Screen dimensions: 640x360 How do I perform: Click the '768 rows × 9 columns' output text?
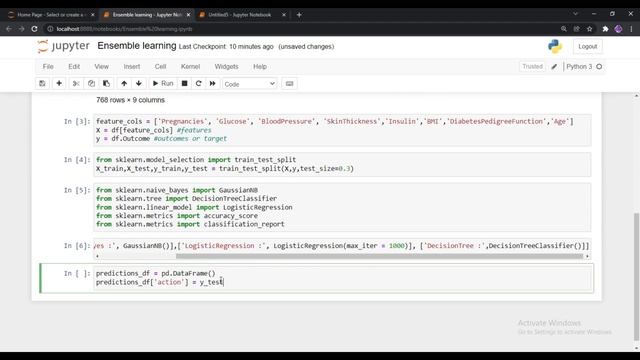pyautogui.click(x=130, y=100)
